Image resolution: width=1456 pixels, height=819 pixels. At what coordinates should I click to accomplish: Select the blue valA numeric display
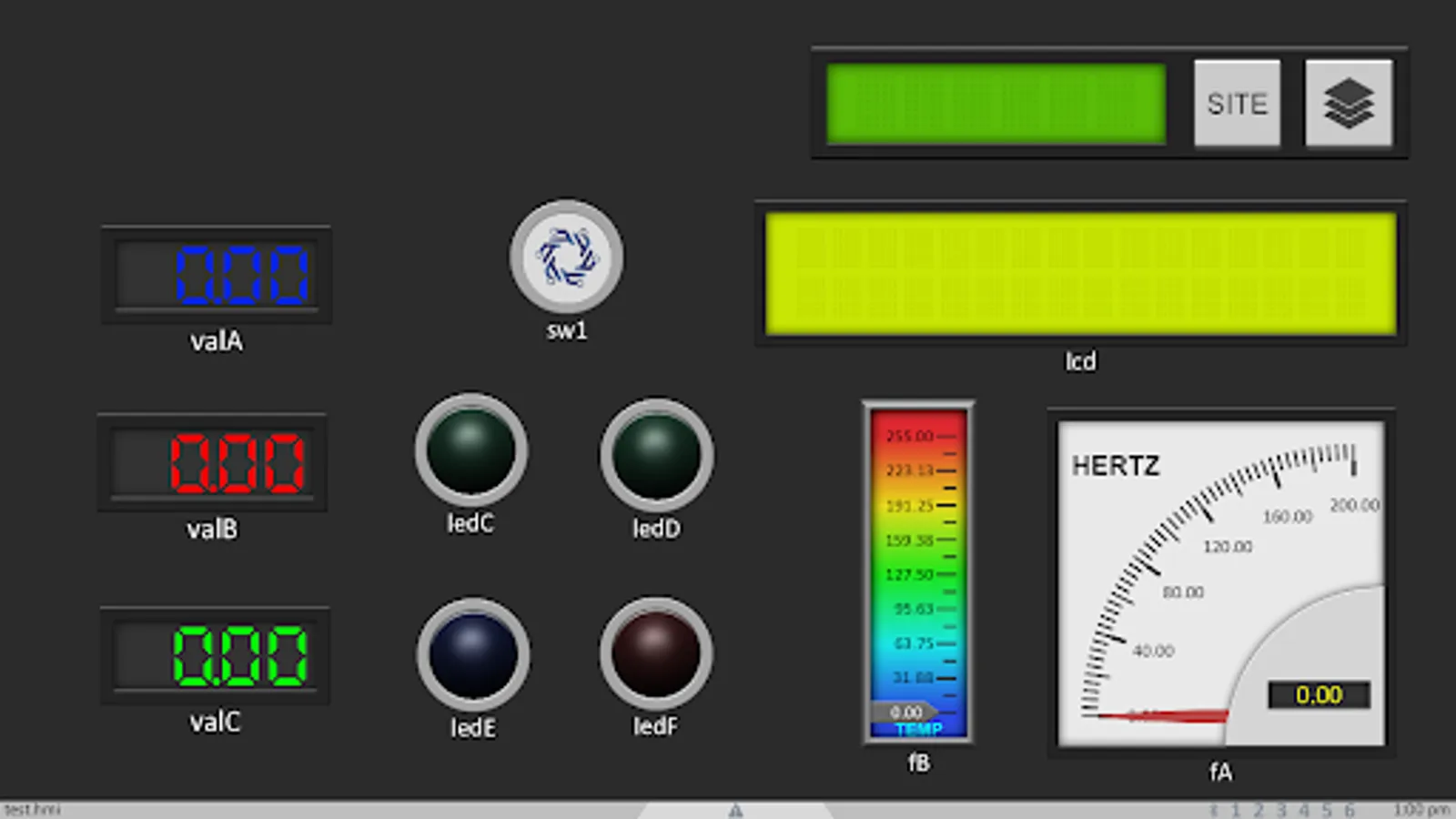coord(217,275)
